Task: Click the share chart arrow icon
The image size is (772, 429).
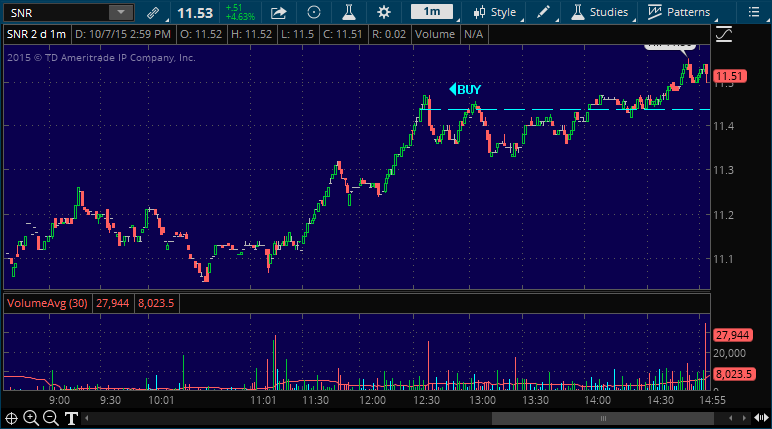Action: coord(279,13)
